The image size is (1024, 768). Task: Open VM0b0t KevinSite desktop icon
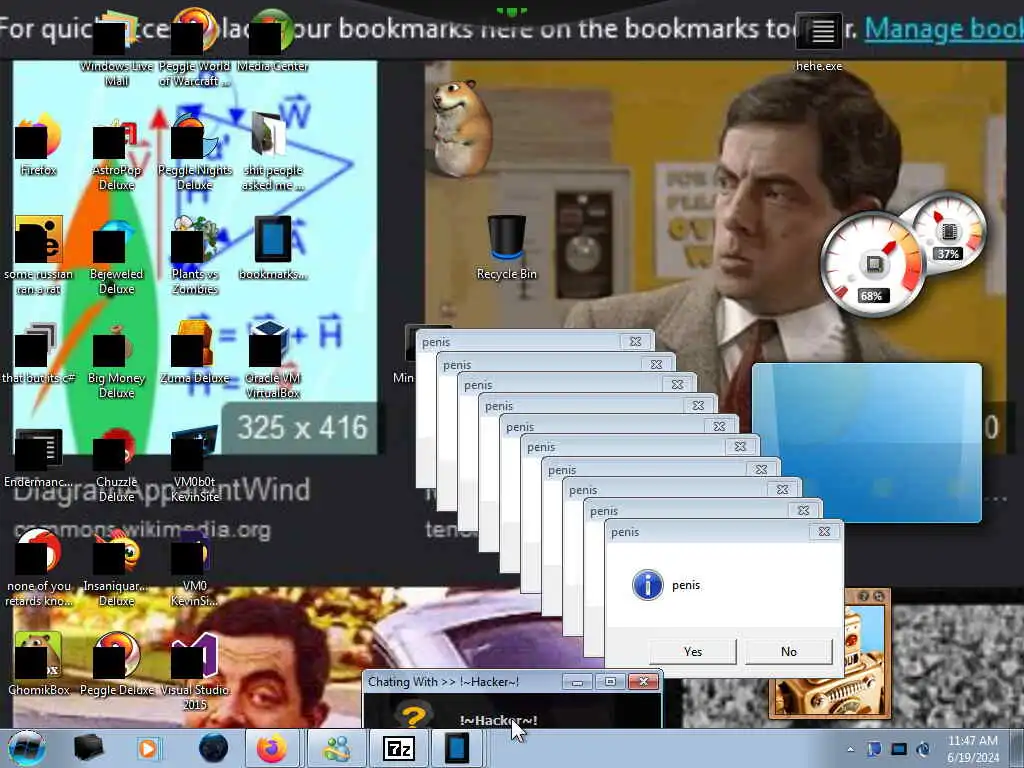click(x=195, y=465)
